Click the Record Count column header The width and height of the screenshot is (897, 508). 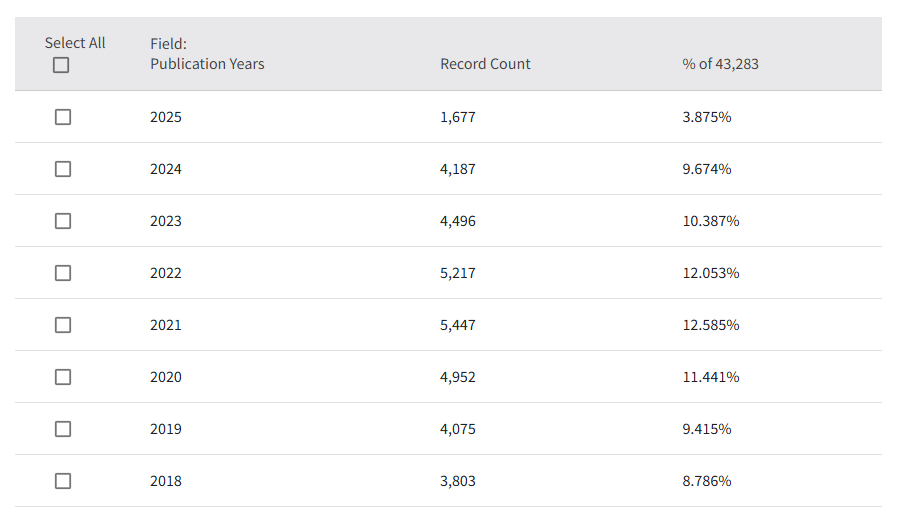pyautogui.click(x=485, y=64)
